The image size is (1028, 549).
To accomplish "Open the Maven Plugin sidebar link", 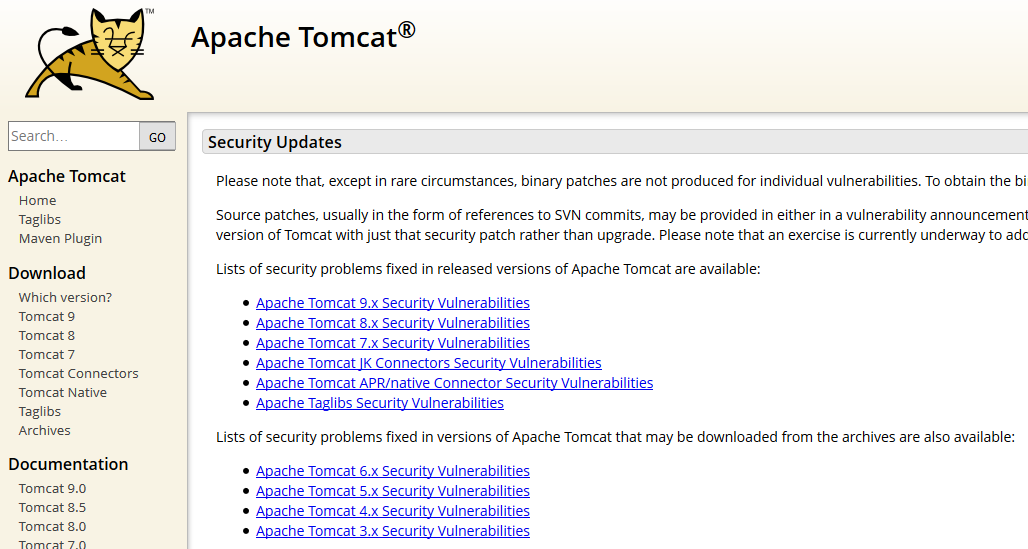I will 60,238.
